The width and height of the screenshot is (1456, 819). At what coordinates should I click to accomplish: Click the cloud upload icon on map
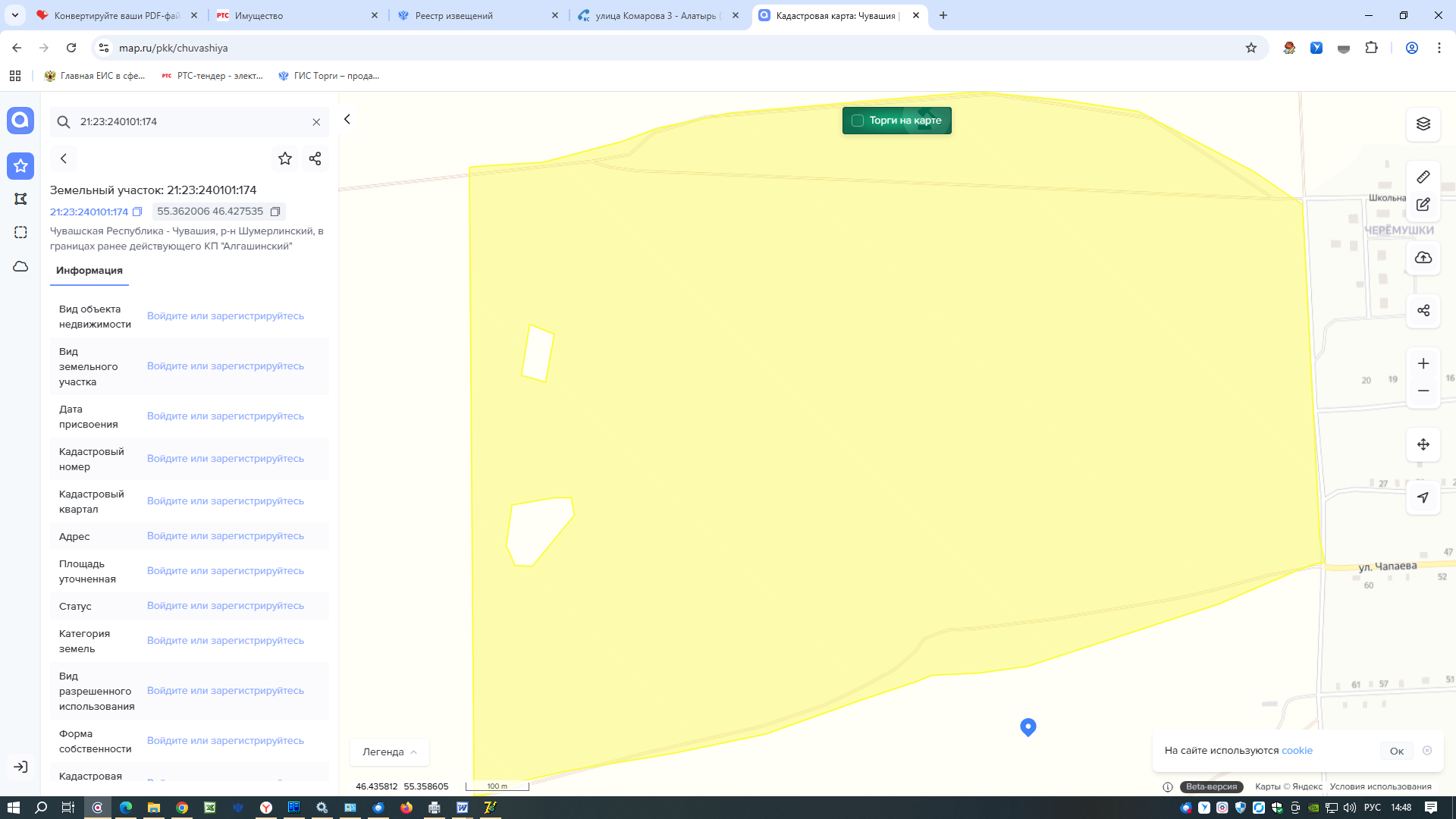pos(1423,258)
